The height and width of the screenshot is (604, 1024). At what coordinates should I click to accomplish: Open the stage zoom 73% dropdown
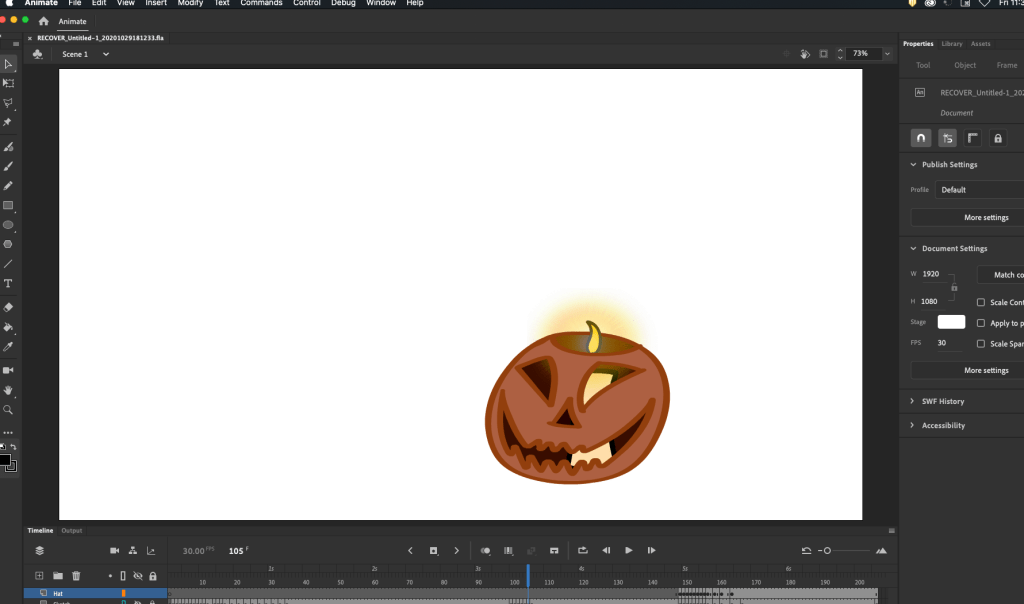coord(886,54)
